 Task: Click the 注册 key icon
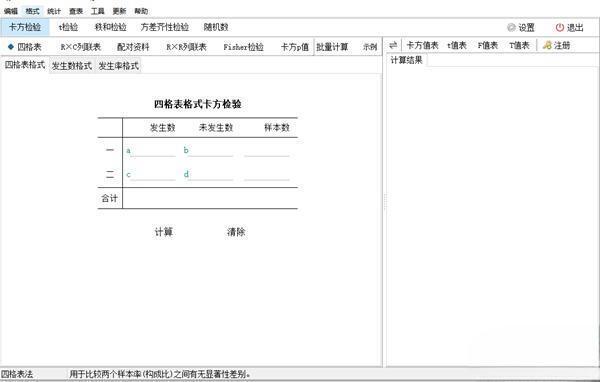click(x=547, y=46)
